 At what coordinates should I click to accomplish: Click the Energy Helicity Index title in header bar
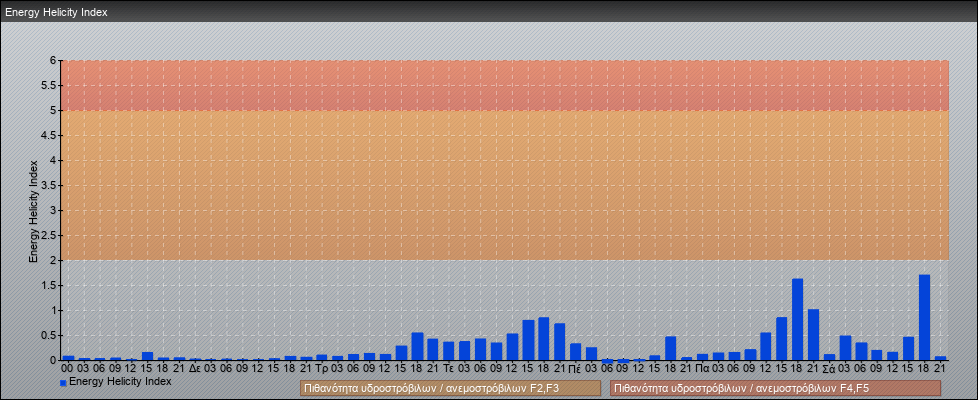[56, 12]
